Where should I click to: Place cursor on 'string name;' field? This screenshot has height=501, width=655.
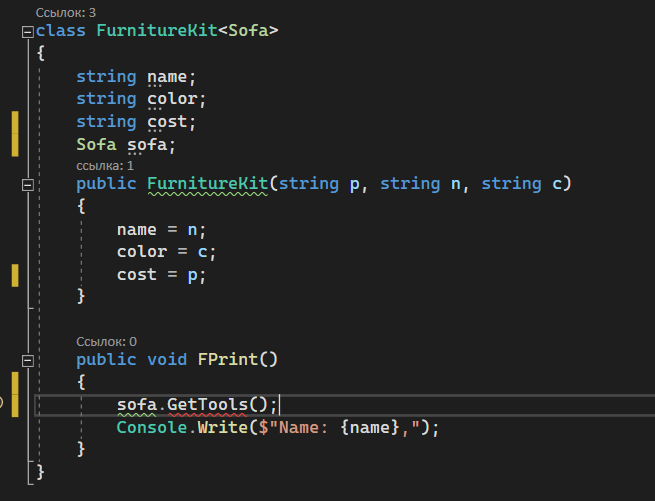(136, 77)
